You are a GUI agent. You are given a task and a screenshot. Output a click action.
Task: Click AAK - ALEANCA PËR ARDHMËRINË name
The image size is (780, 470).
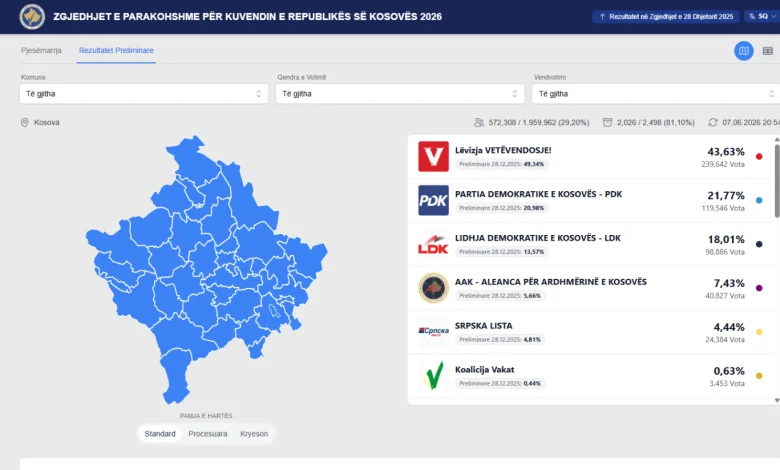[x=551, y=282]
